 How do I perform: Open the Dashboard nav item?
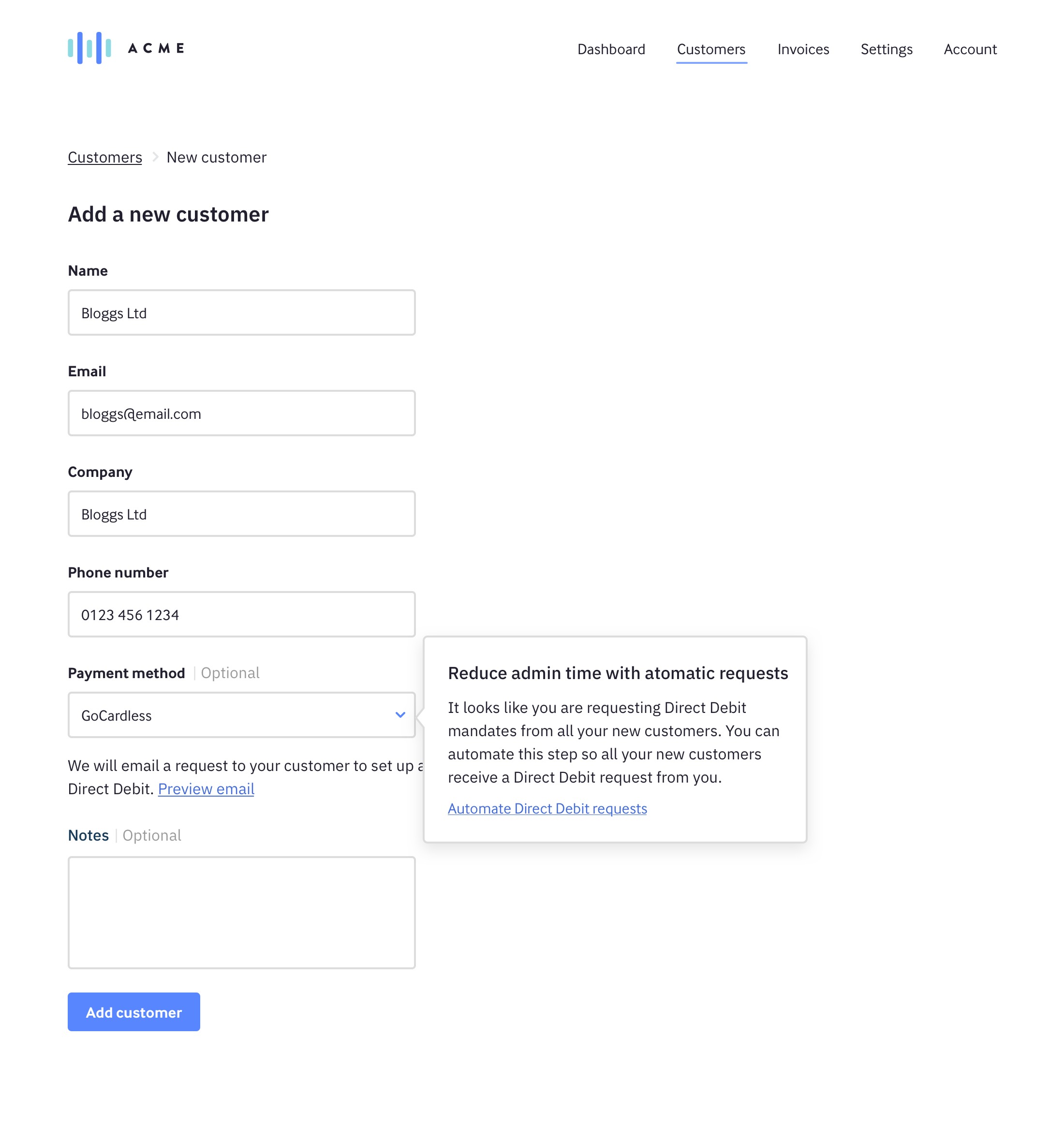611,49
